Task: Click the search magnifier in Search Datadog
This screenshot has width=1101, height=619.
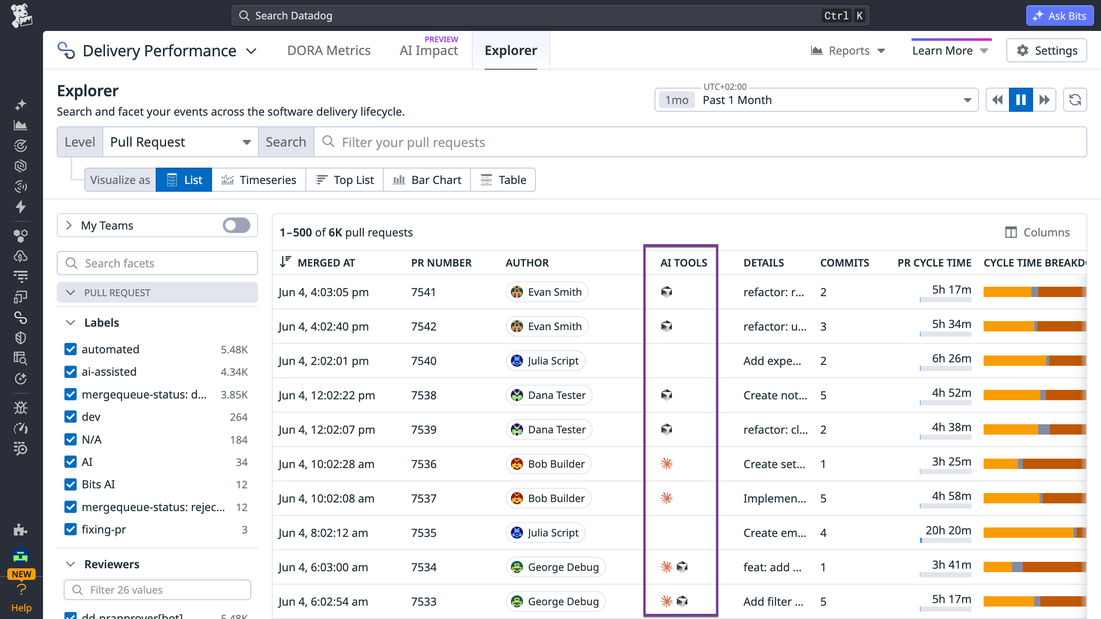Action: tap(244, 15)
